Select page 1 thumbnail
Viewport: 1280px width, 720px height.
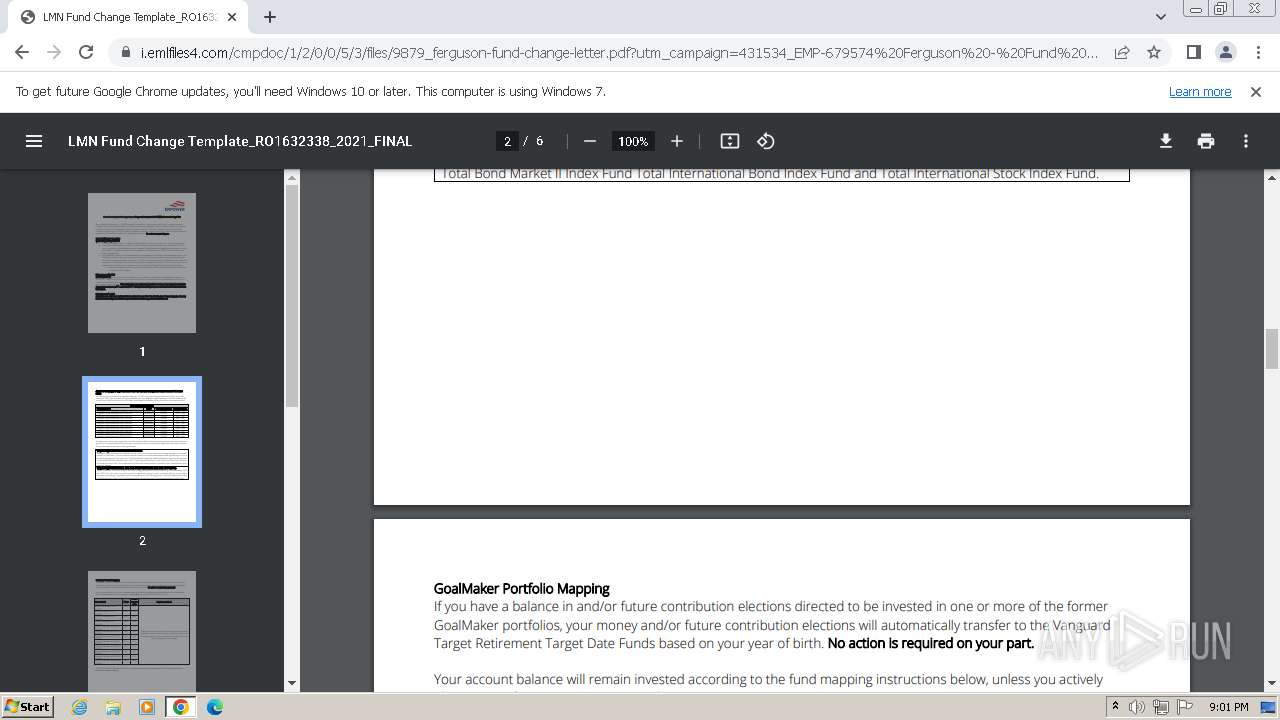click(142, 263)
